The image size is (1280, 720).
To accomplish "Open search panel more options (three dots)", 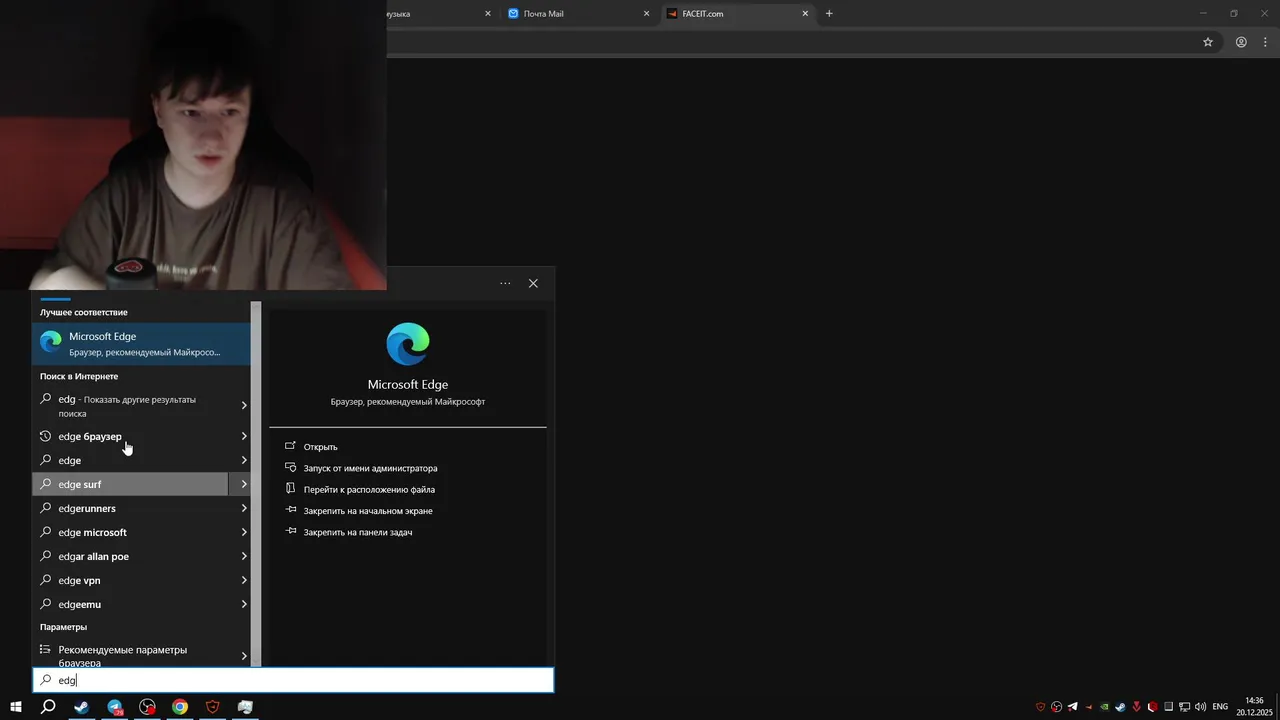I will tap(505, 283).
